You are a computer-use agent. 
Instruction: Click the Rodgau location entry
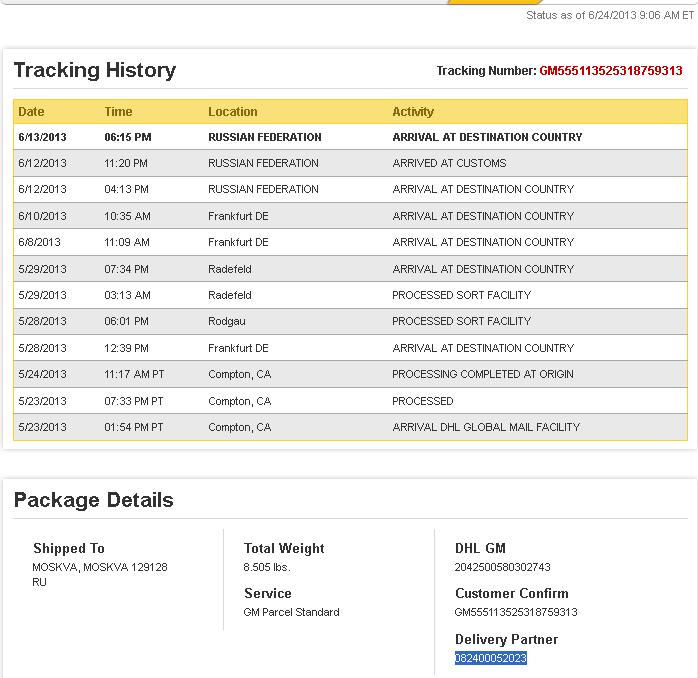(x=226, y=321)
